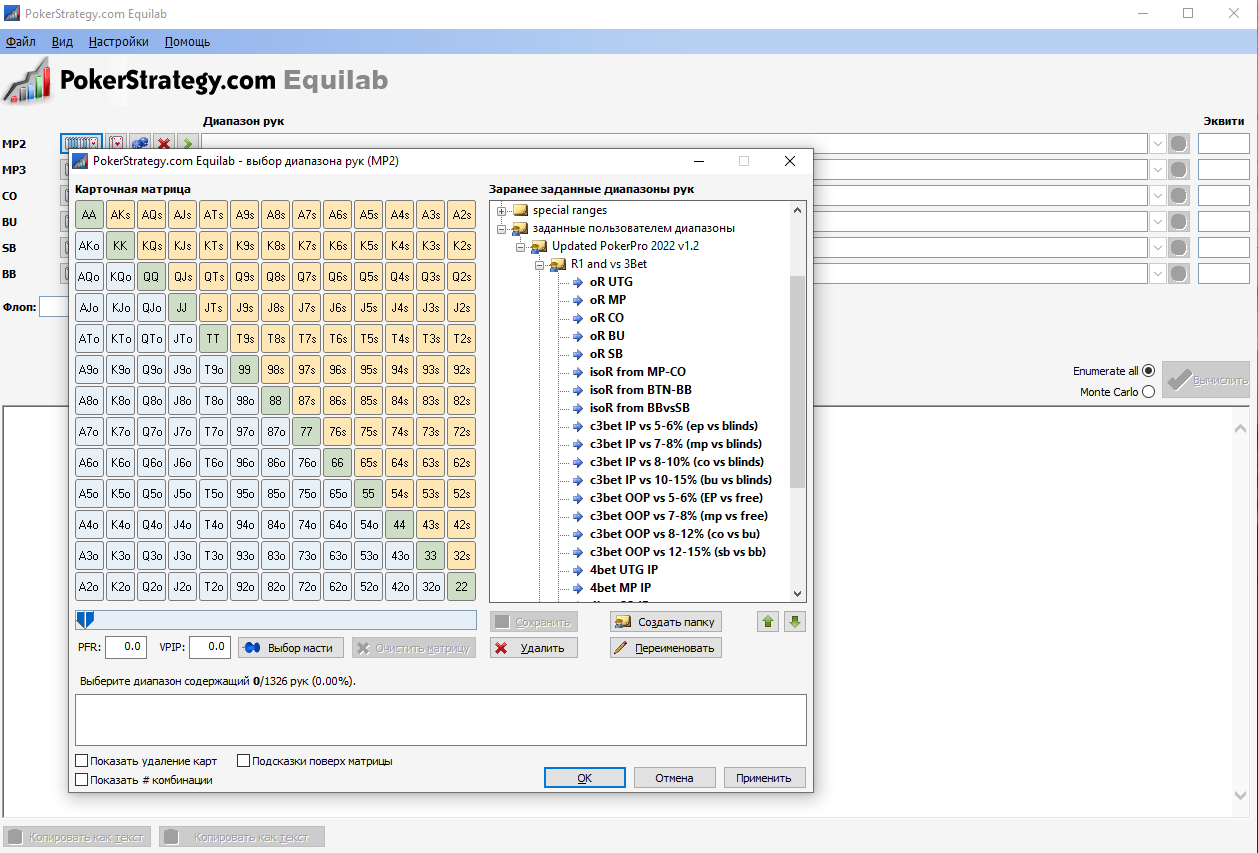
Task: Confirm the range with the OK button
Action: [585, 778]
